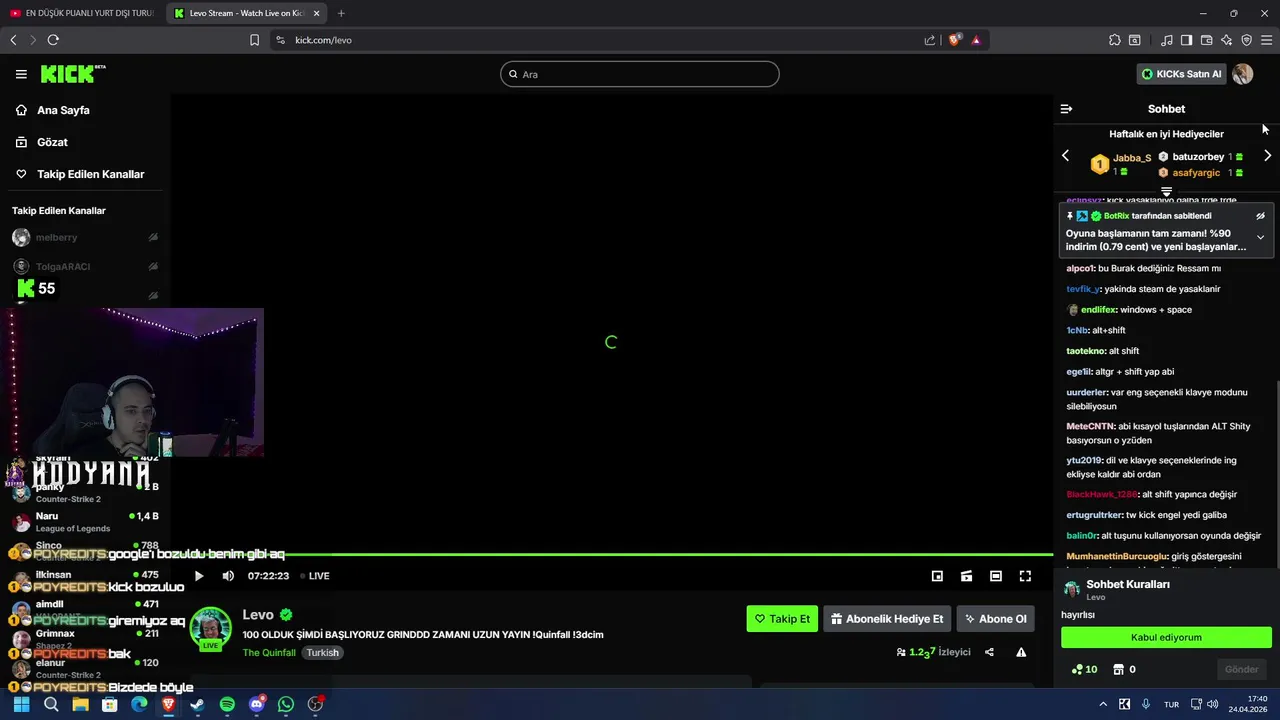The image size is (1280, 720).
Task: Expand the pinned BotRix message
Action: coord(1260,238)
